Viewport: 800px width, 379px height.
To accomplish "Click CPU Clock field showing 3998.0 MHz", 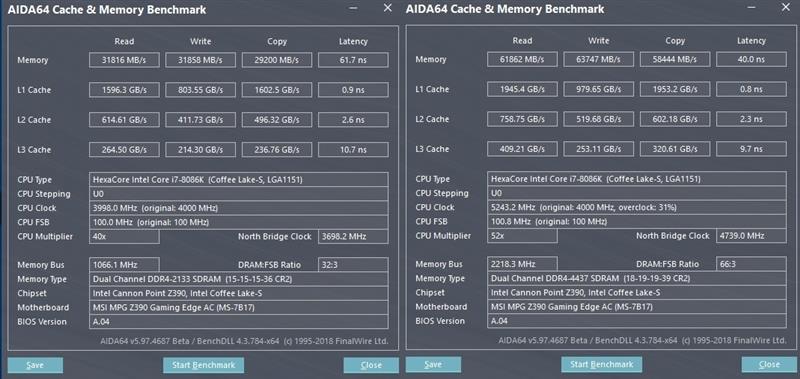I will (239, 208).
